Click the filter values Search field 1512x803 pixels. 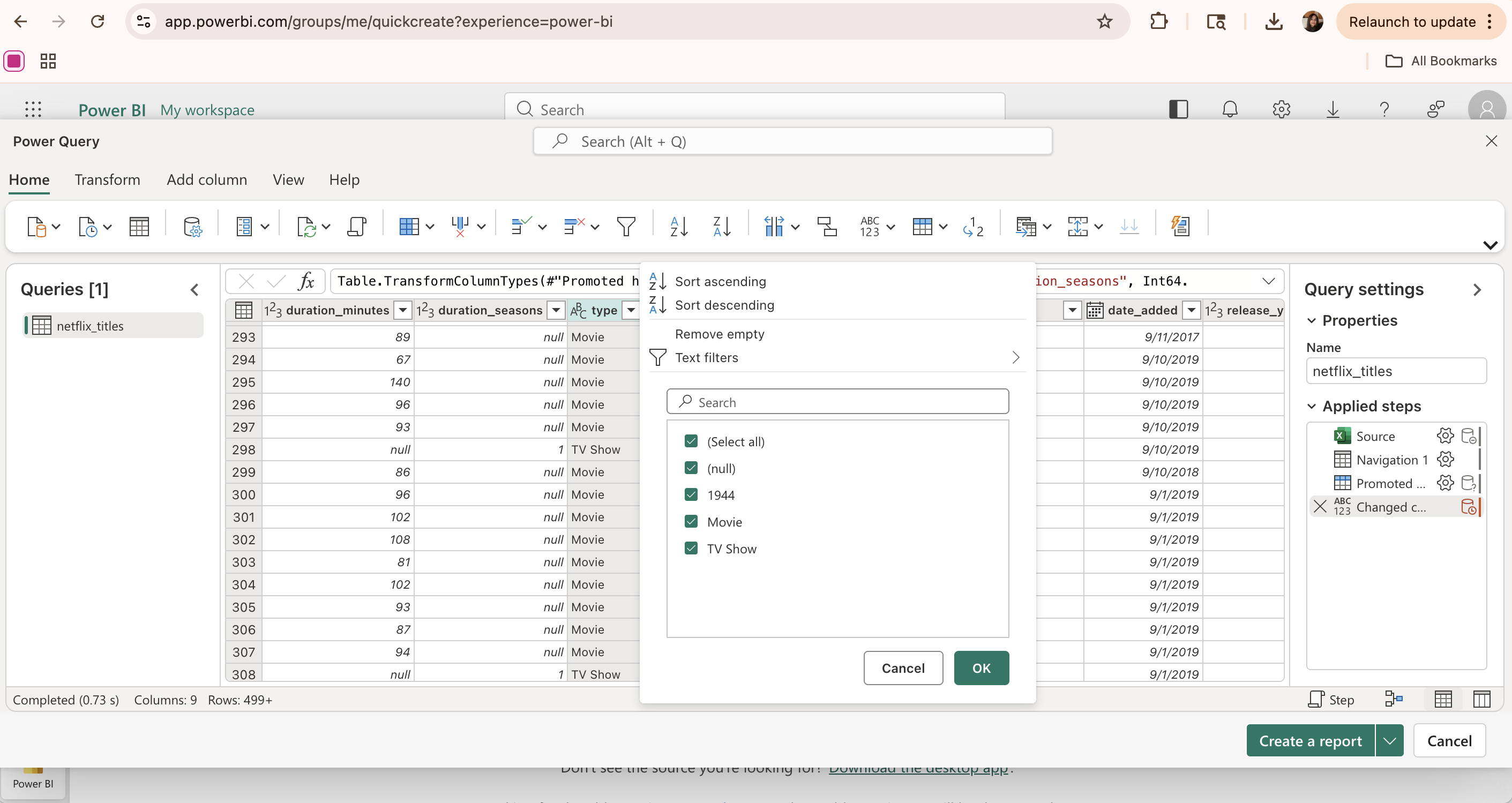[x=837, y=402]
